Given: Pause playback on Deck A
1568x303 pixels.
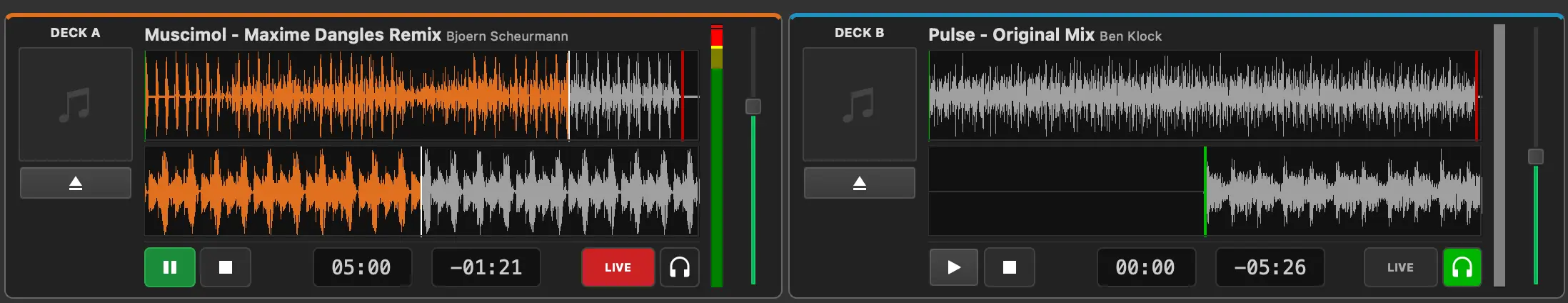Looking at the screenshot, I should 170,267.
